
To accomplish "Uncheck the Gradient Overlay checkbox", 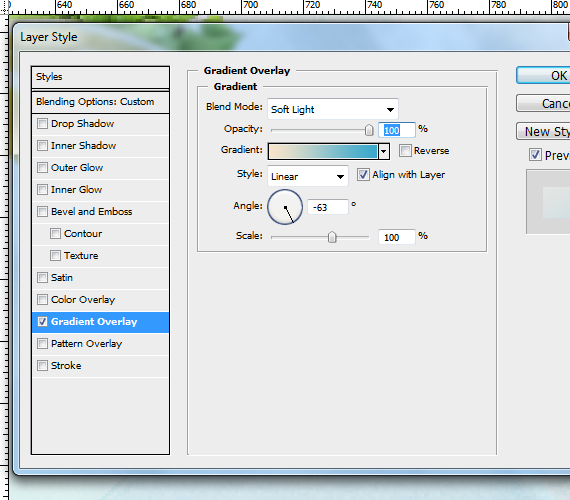I will click(43, 322).
